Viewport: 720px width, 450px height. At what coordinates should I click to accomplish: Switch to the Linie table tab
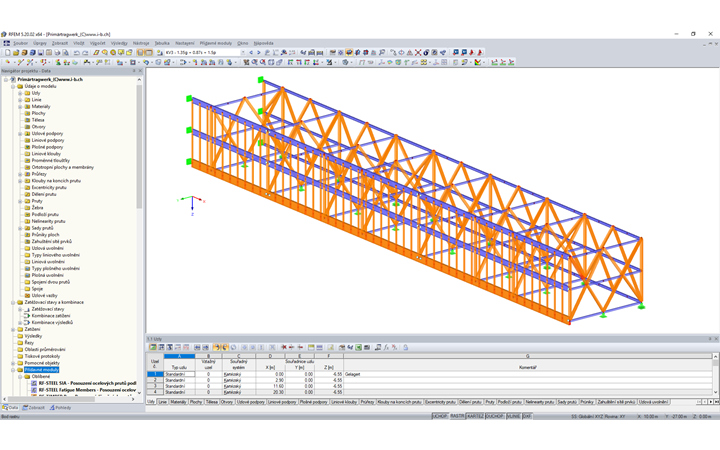click(163, 402)
